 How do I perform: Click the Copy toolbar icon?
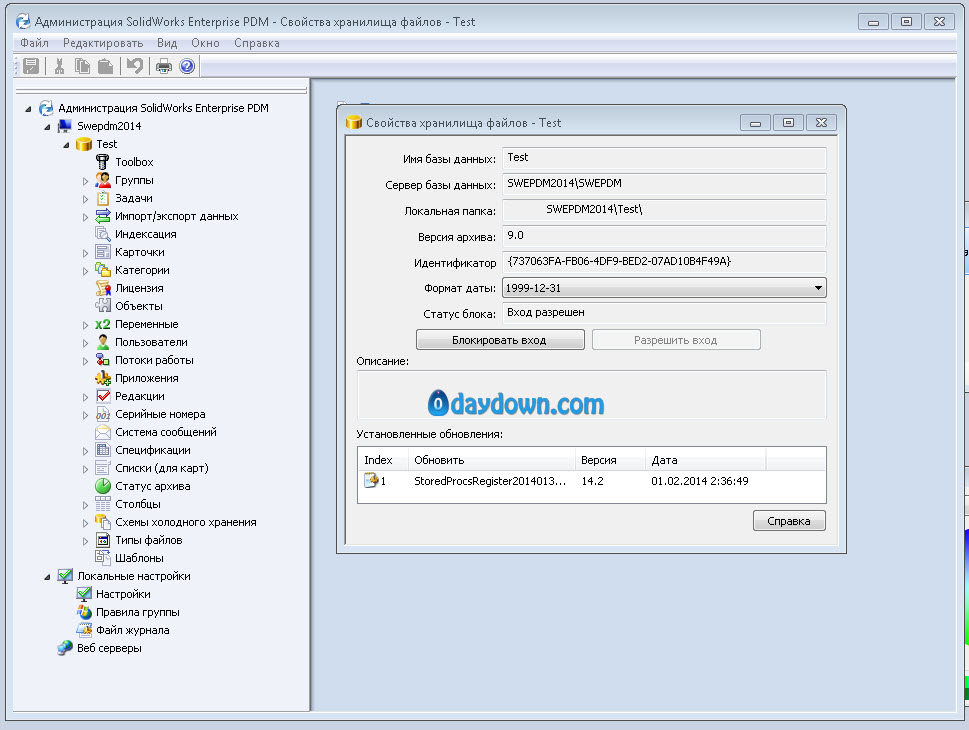pos(82,66)
